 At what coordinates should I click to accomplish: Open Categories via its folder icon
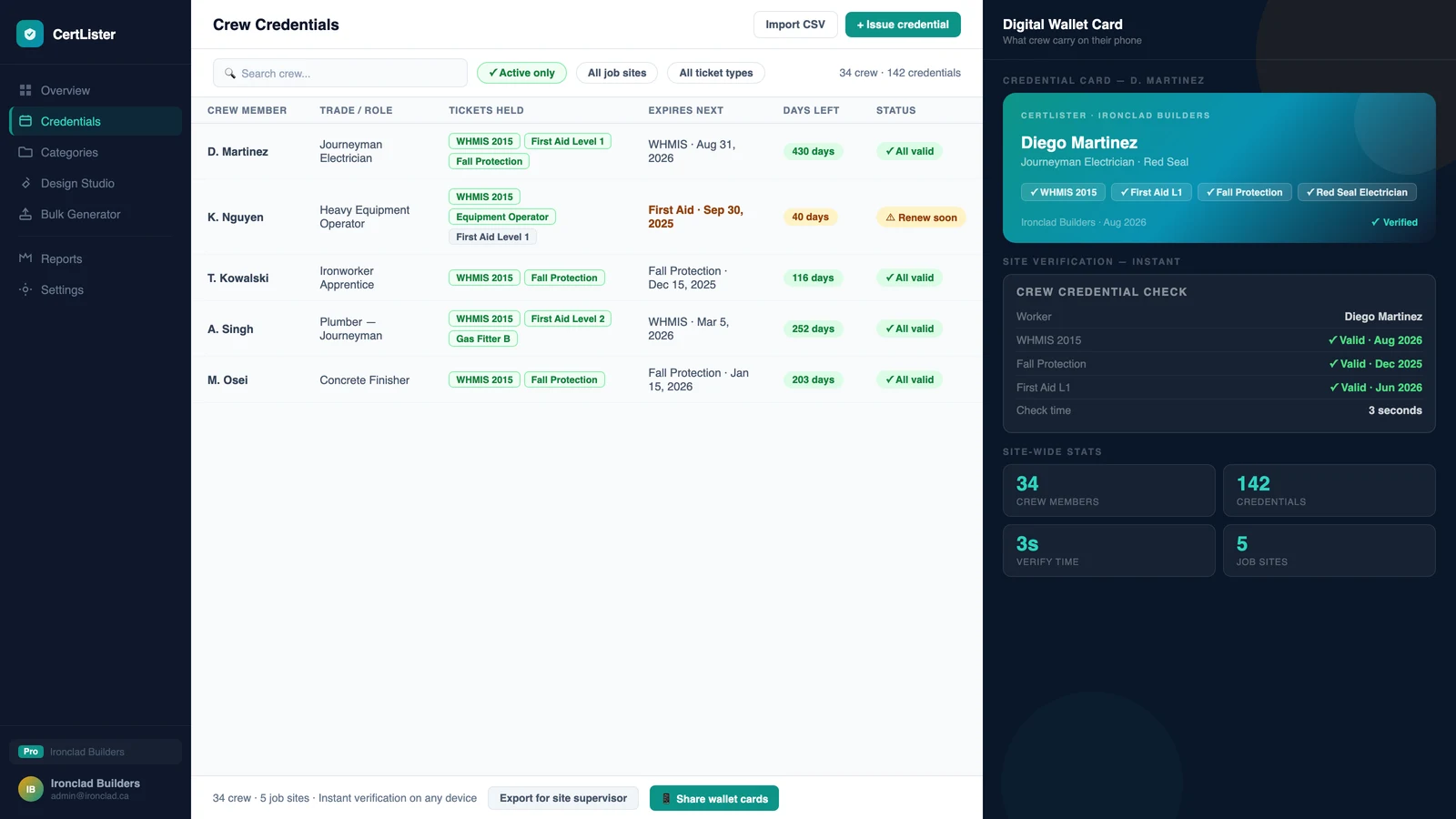[25, 152]
